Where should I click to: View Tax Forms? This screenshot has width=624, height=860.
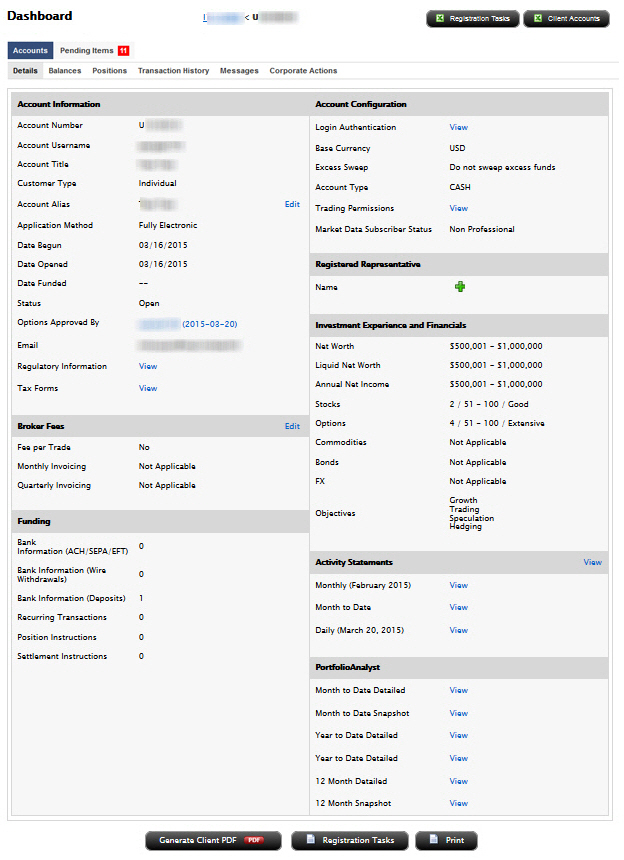pyautogui.click(x=148, y=388)
